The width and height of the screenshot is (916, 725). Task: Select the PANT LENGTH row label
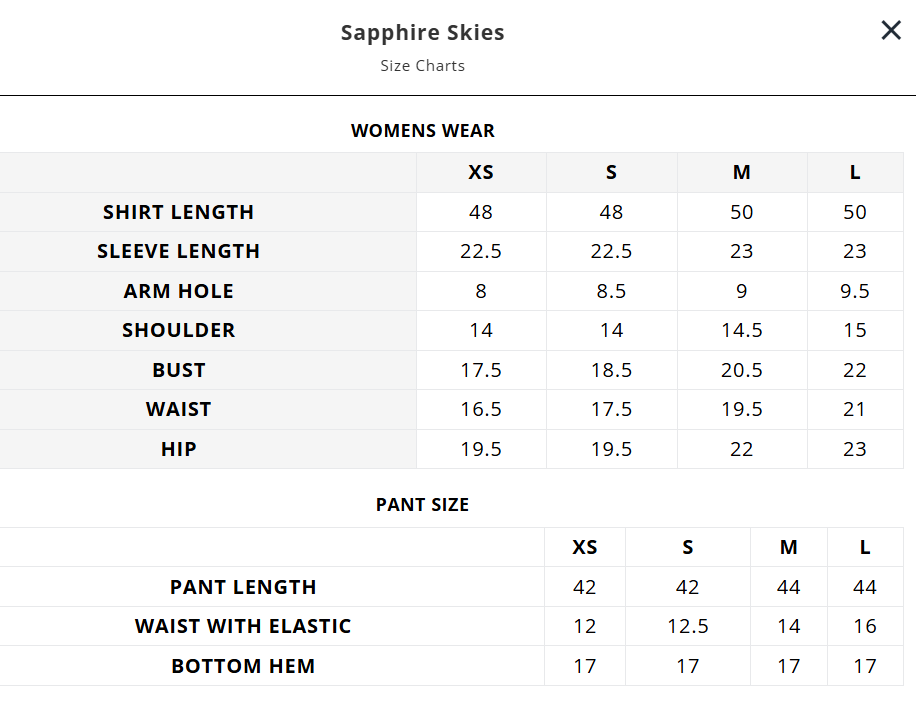click(243, 587)
